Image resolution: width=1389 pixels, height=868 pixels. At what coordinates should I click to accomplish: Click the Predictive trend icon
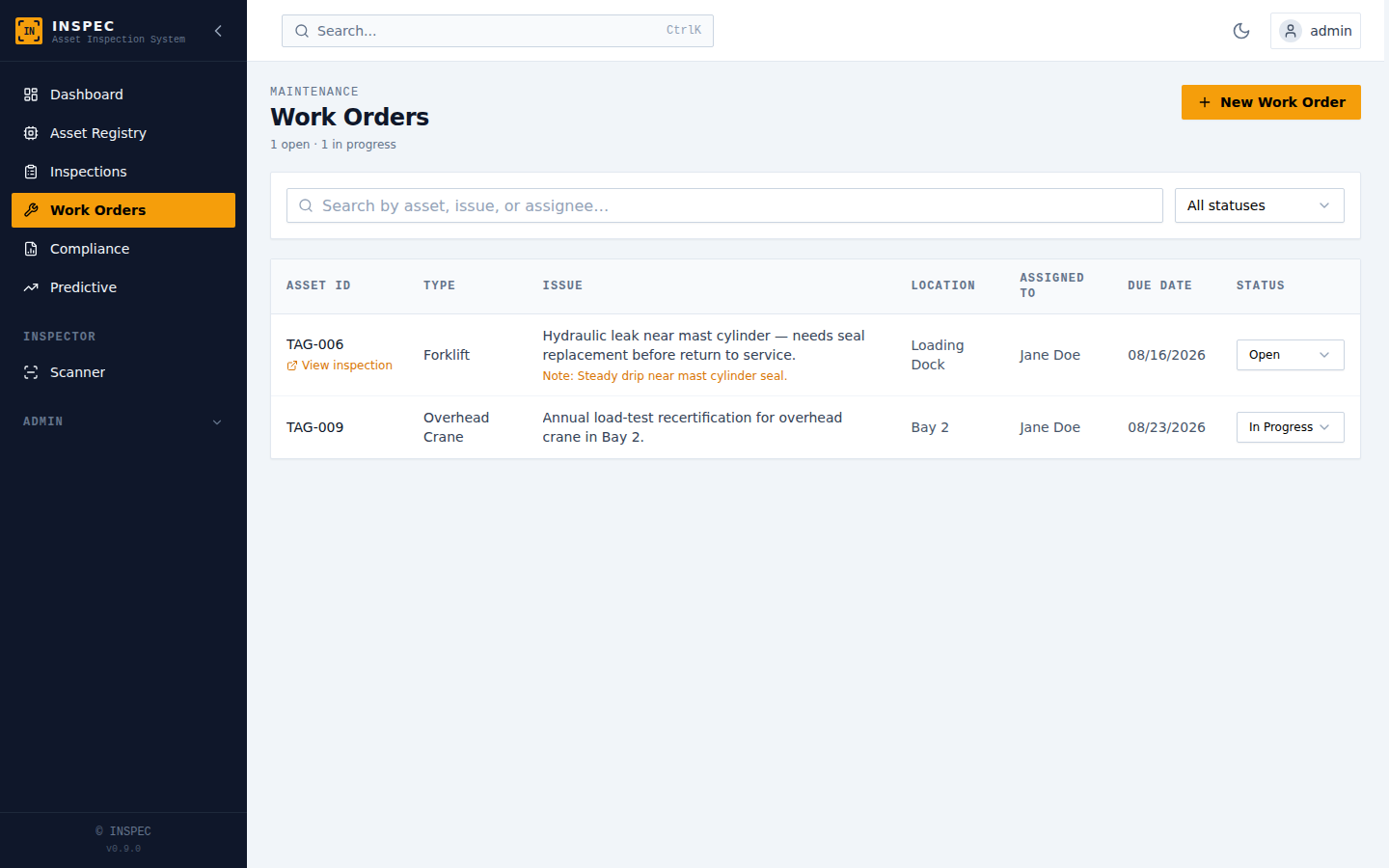[31, 287]
